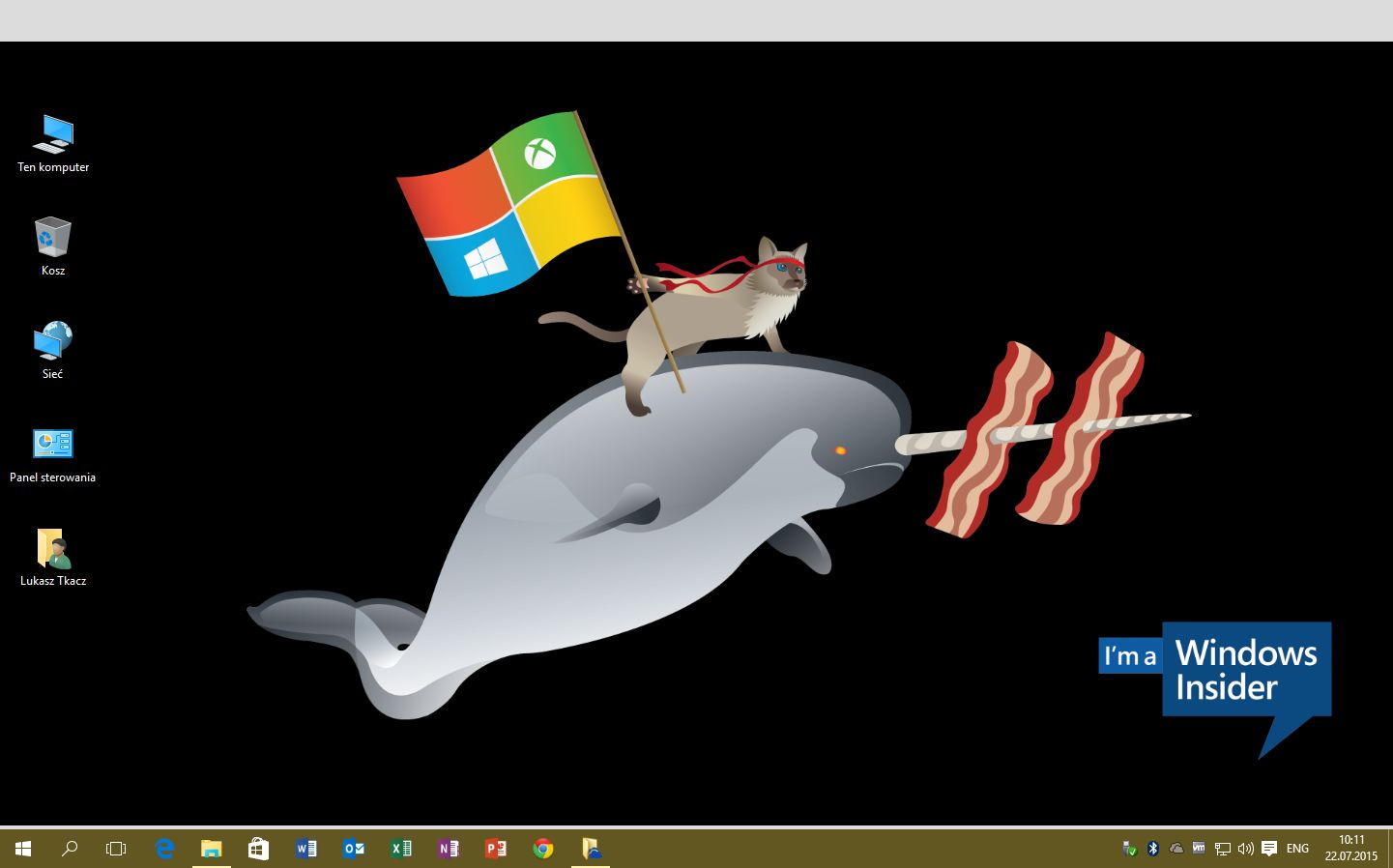
Task: Launch Microsoft Edge from the taskbar
Action: coord(164,849)
